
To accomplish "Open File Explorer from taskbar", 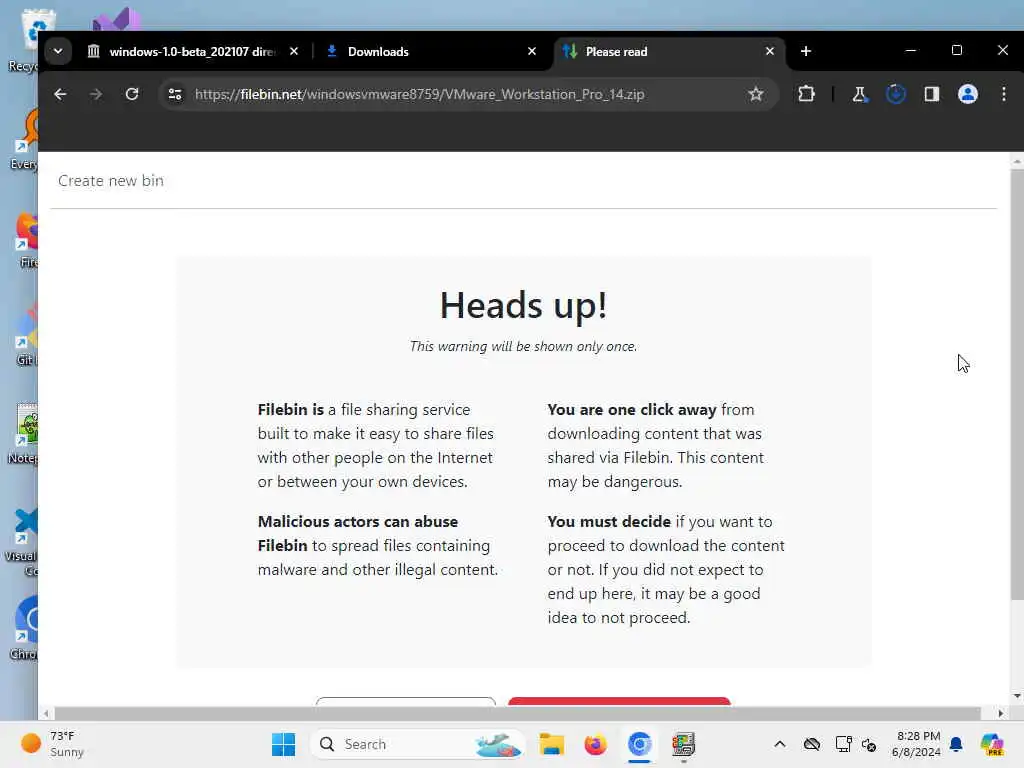I will coord(552,744).
